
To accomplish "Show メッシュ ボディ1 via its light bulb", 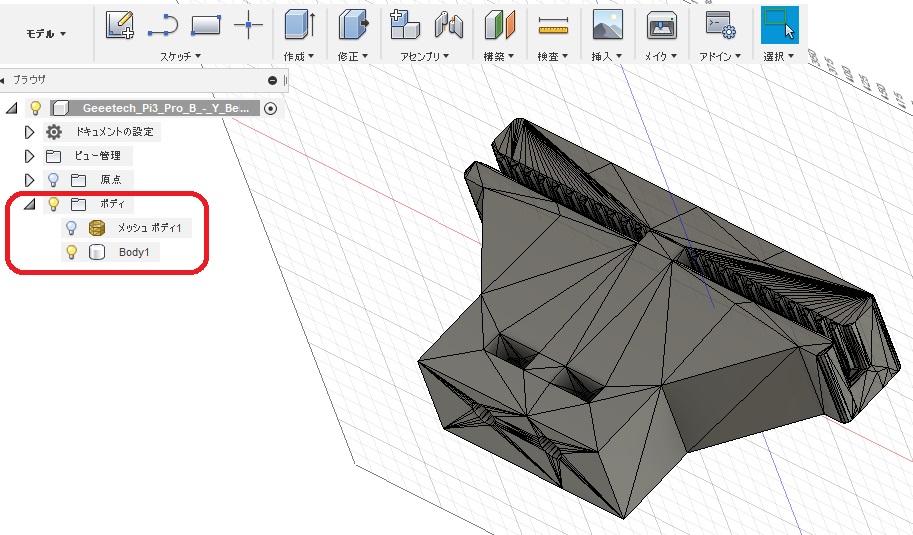I will click(x=71, y=228).
